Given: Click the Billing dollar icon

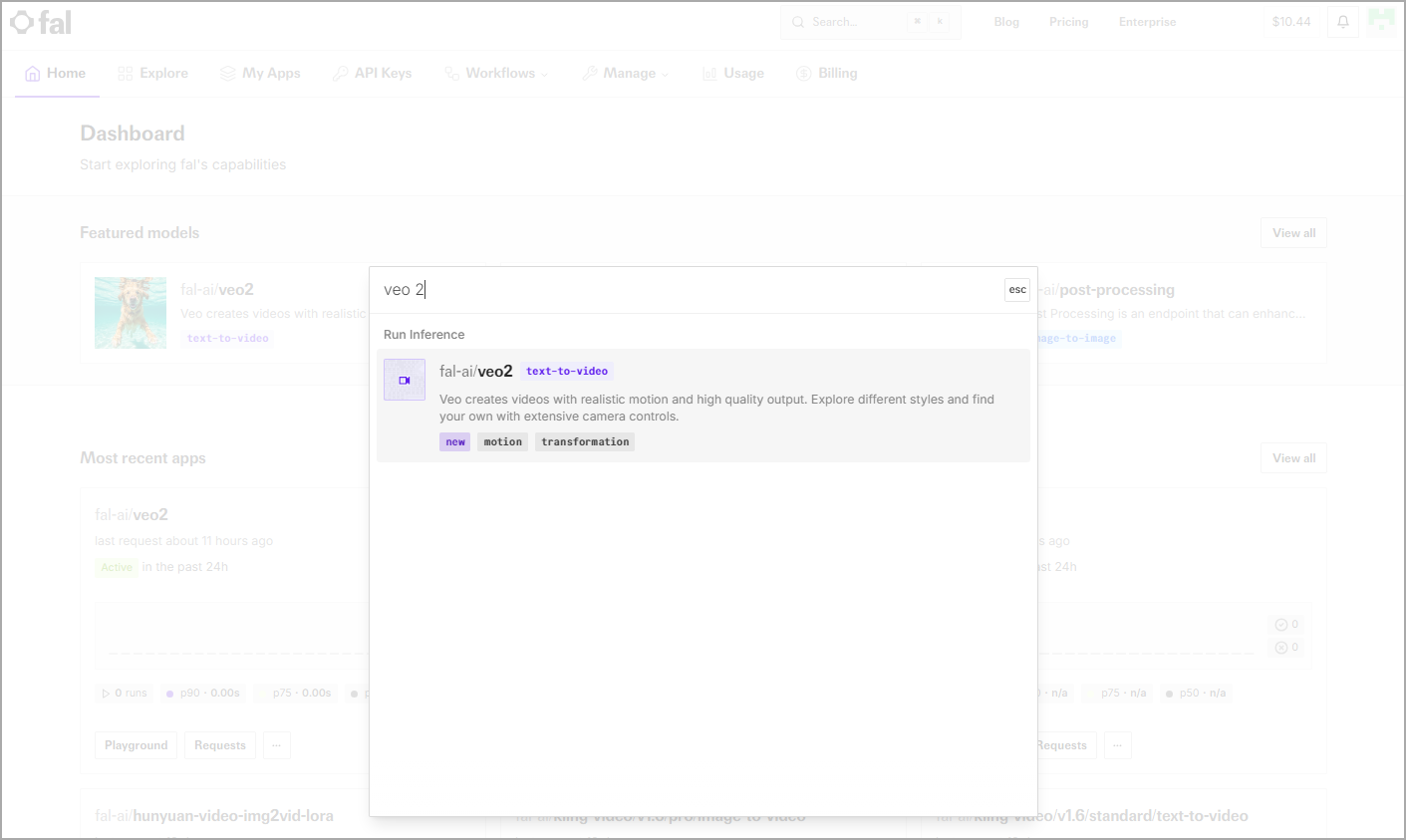Looking at the screenshot, I should [x=803, y=74].
